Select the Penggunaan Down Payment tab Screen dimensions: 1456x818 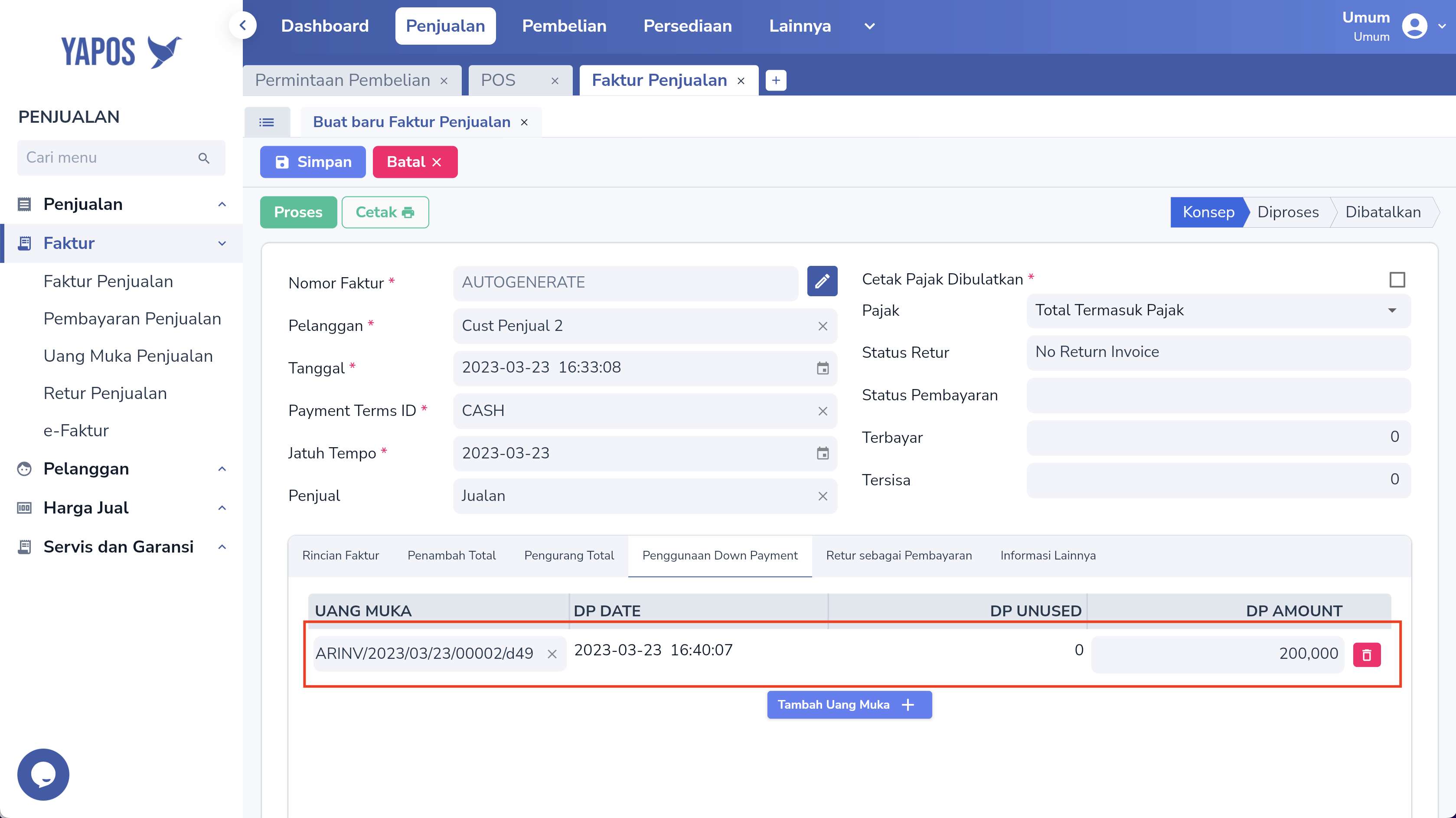pyautogui.click(x=719, y=555)
